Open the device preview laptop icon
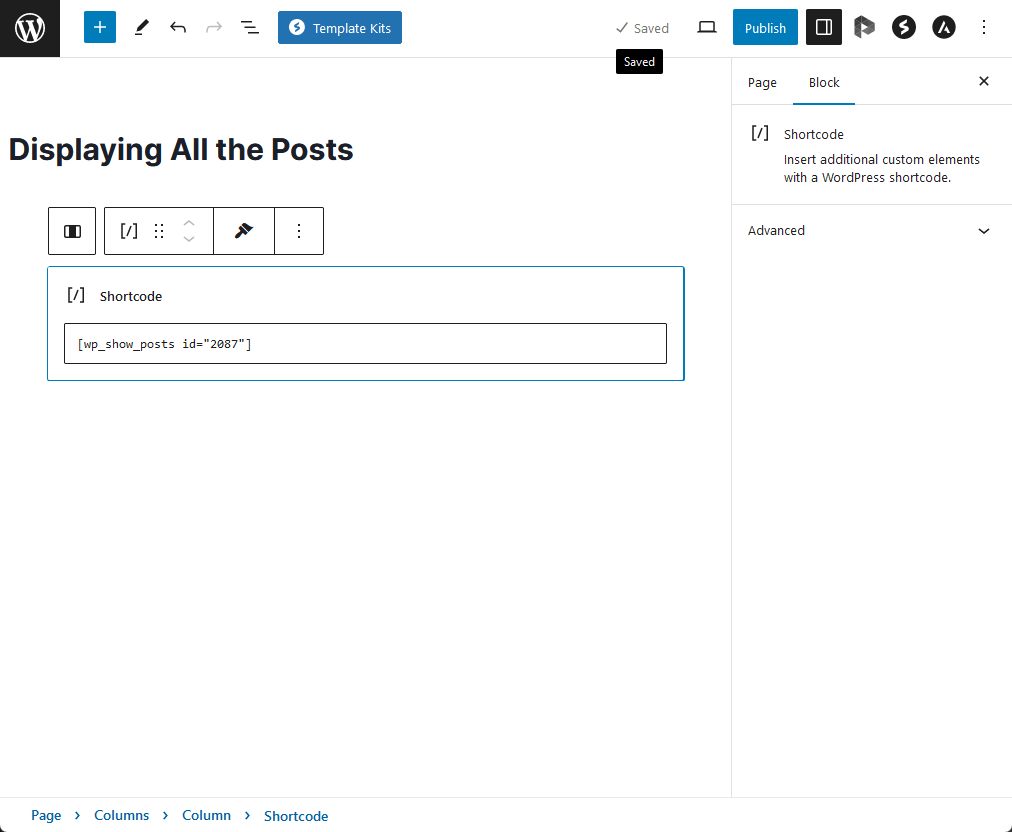Screen dimensions: 1012x832 tap(707, 27)
